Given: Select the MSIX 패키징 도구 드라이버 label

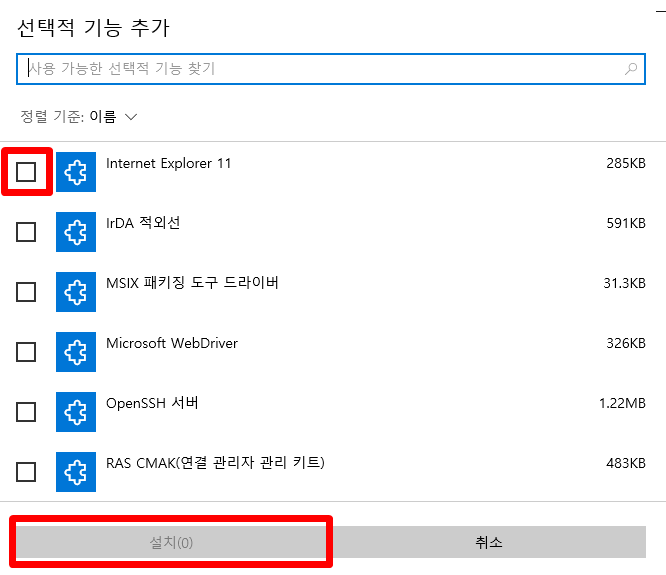Looking at the screenshot, I should [192, 283].
